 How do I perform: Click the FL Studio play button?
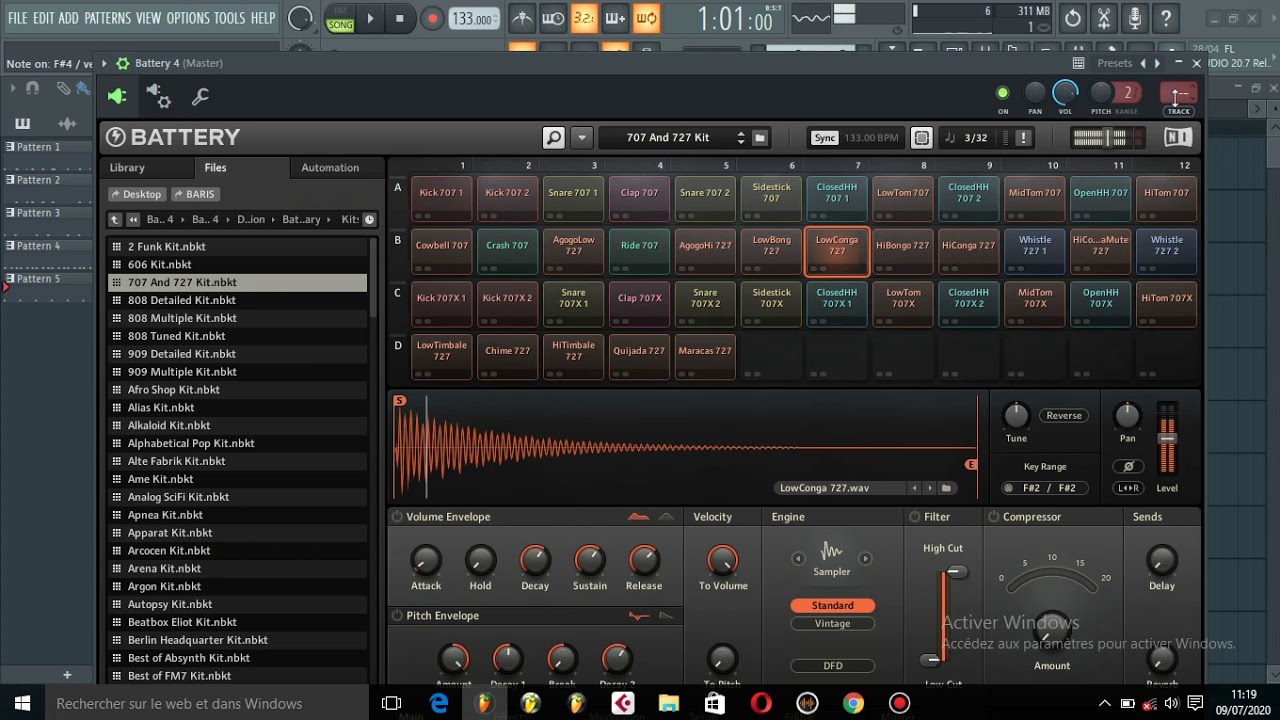coord(370,18)
